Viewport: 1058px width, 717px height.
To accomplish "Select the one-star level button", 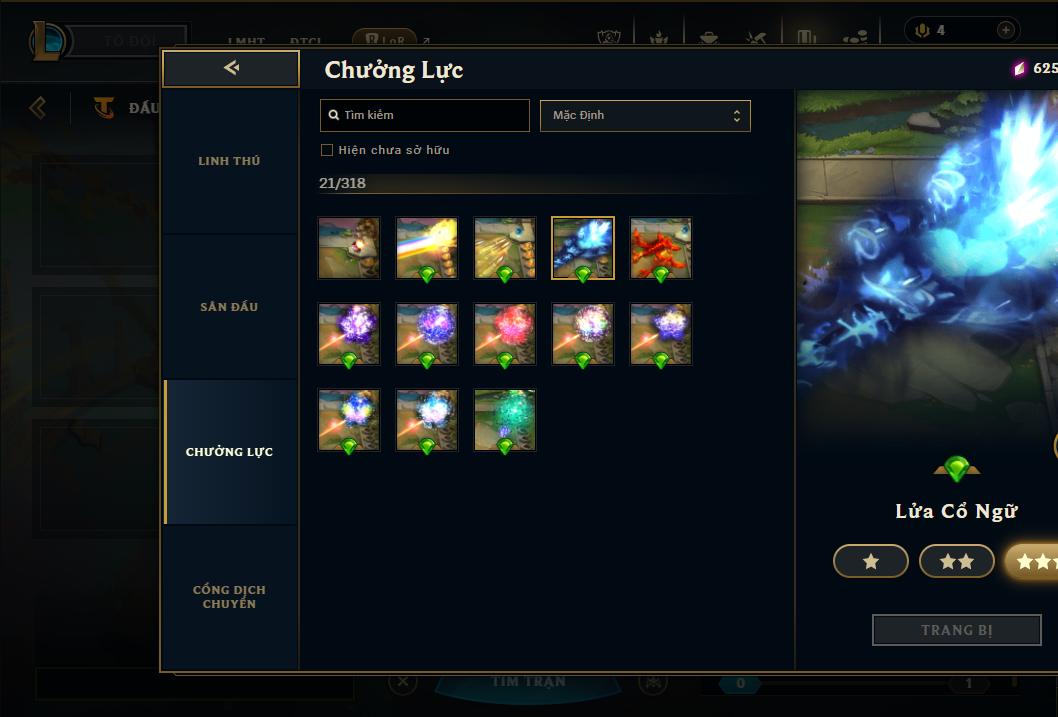I will pos(870,561).
